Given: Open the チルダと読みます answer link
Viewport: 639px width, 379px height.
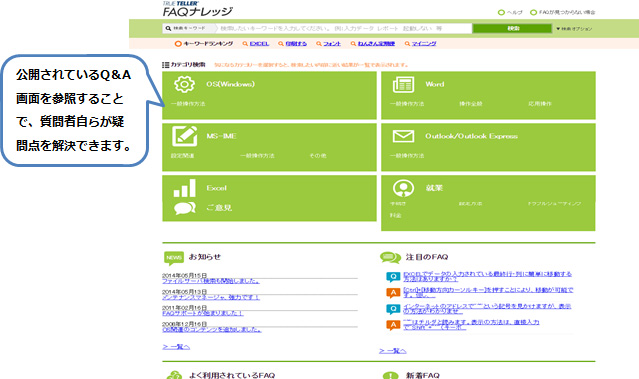Looking at the screenshot, I should point(471,325).
